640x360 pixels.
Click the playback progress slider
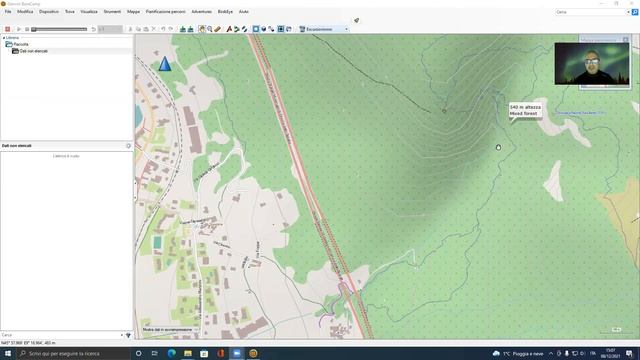(60, 29)
